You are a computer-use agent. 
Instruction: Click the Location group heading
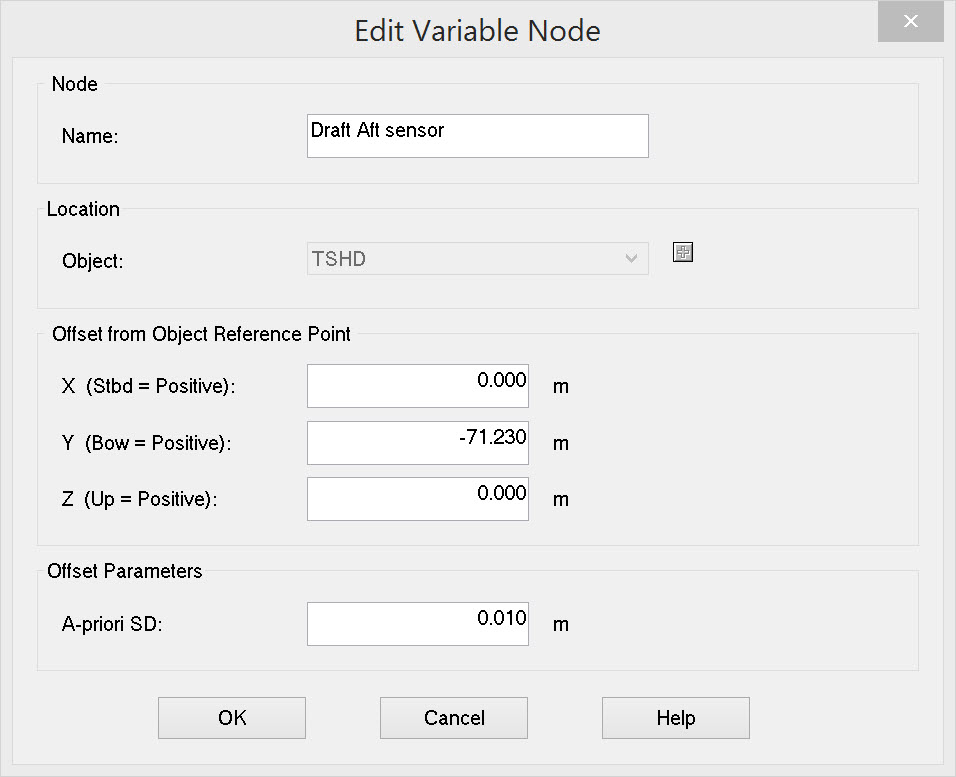(x=83, y=209)
